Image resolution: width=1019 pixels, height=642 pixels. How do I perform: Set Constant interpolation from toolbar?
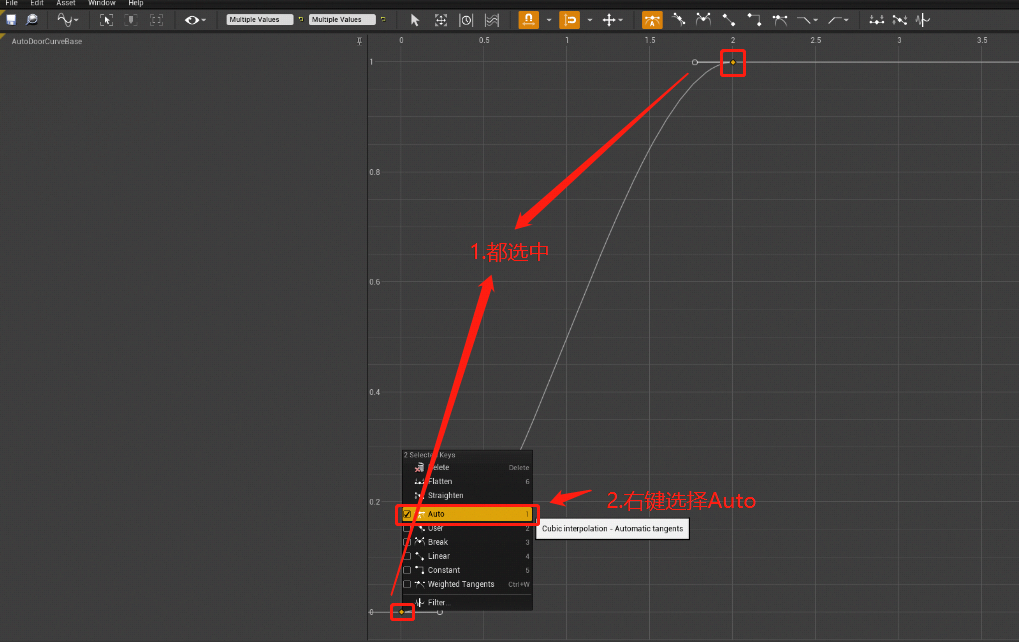[x=754, y=20]
